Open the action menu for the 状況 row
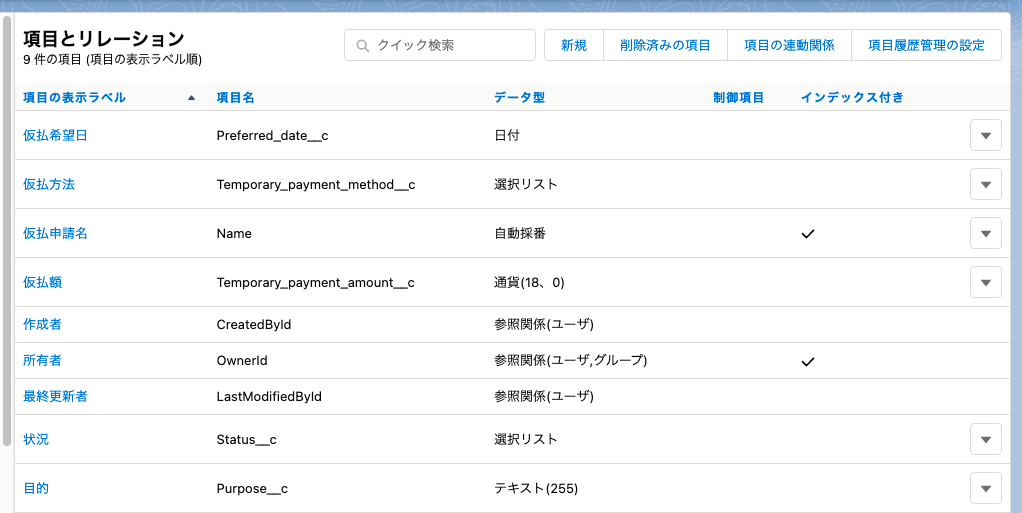Screen dimensions: 1022x513 coord(985,439)
